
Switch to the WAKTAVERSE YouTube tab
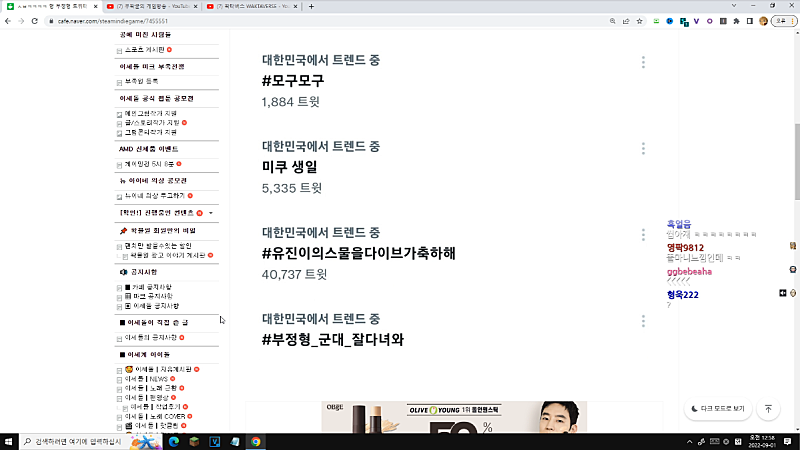[252, 6]
